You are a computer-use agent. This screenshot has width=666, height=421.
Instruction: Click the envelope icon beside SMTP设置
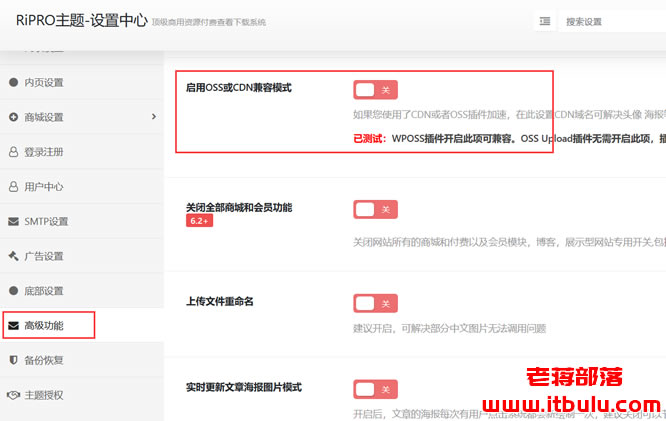14,221
